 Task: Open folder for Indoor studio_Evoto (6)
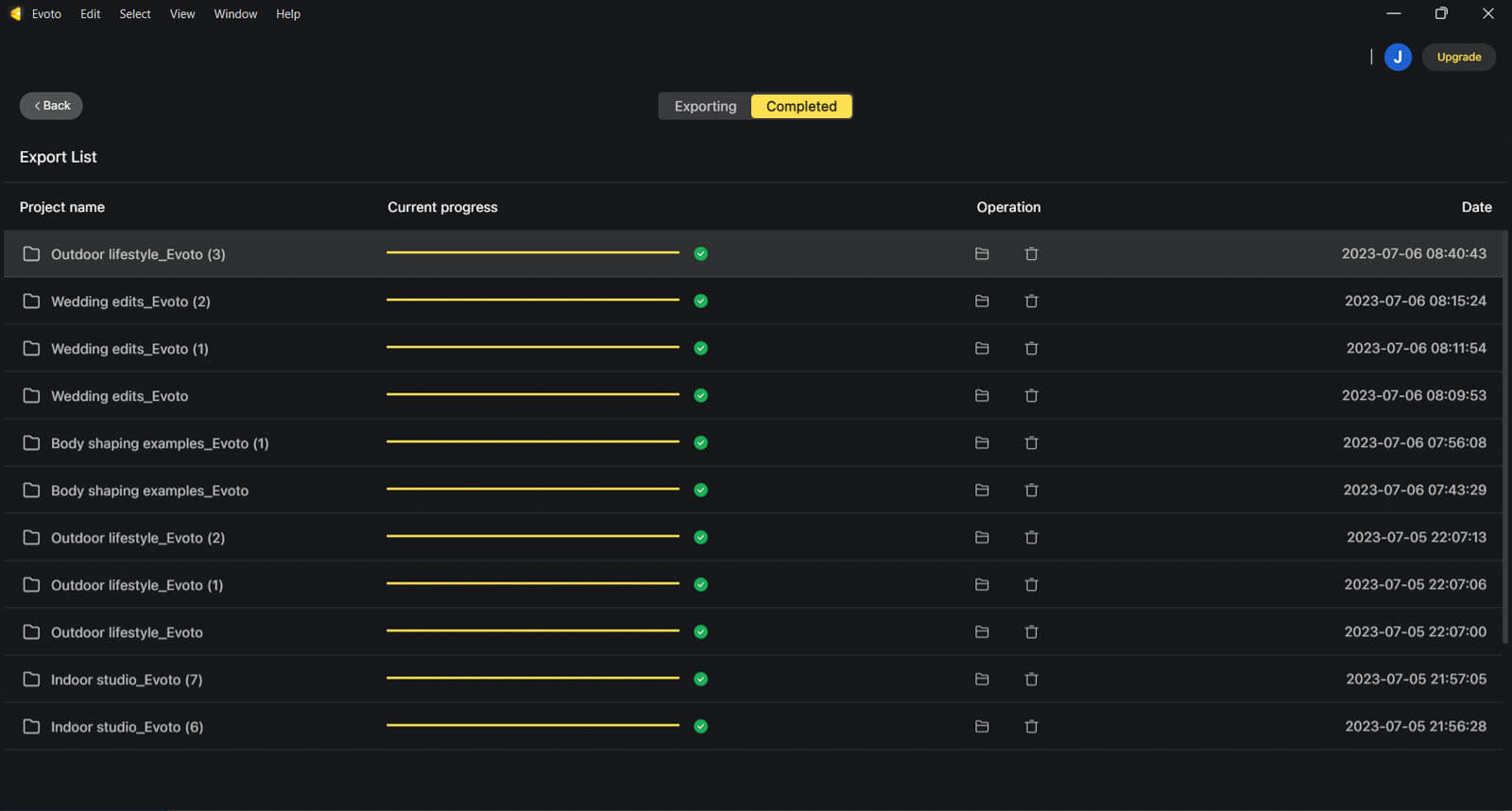982,727
